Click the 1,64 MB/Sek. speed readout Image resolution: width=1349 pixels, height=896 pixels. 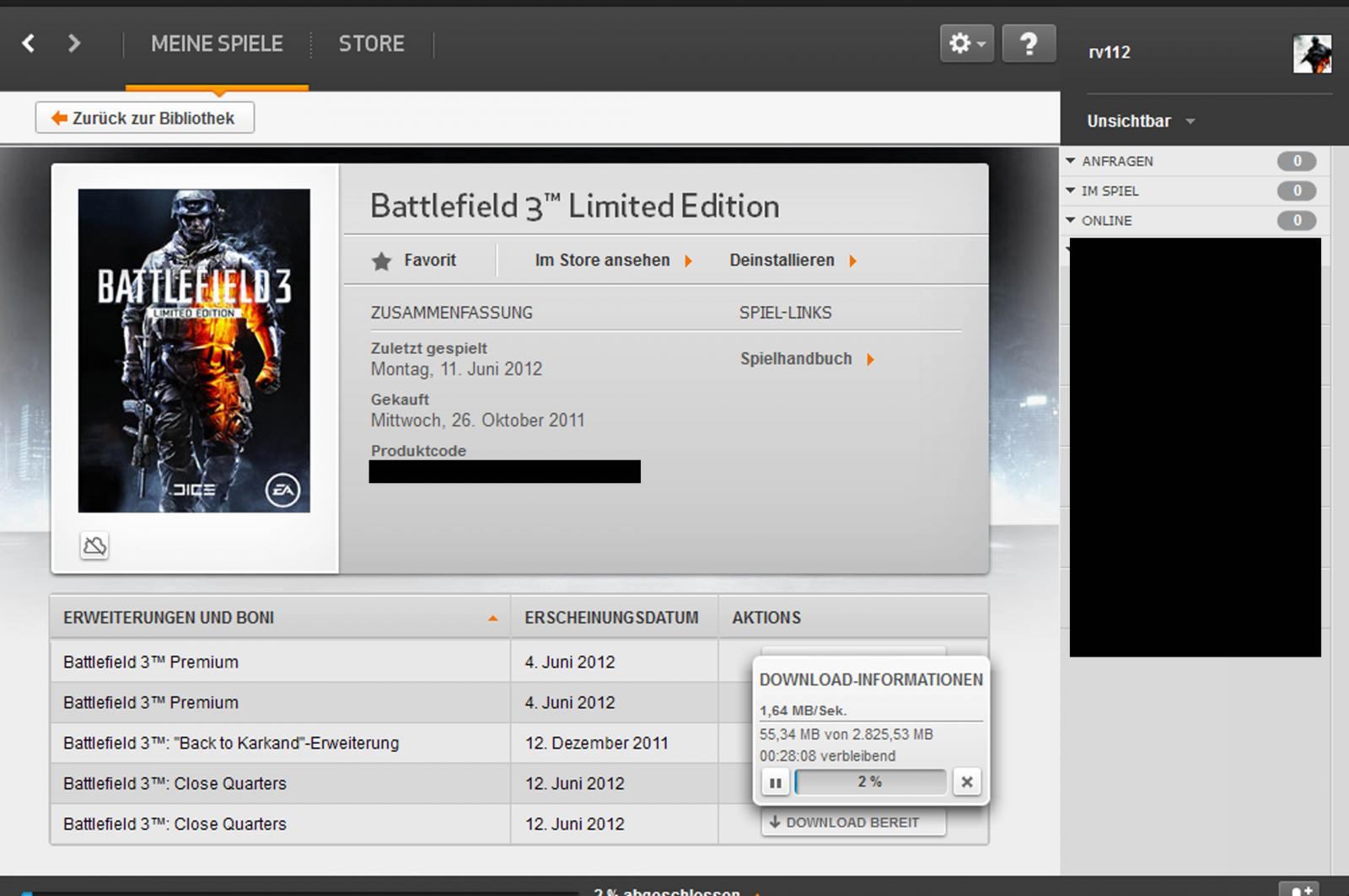pyautogui.click(x=803, y=711)
